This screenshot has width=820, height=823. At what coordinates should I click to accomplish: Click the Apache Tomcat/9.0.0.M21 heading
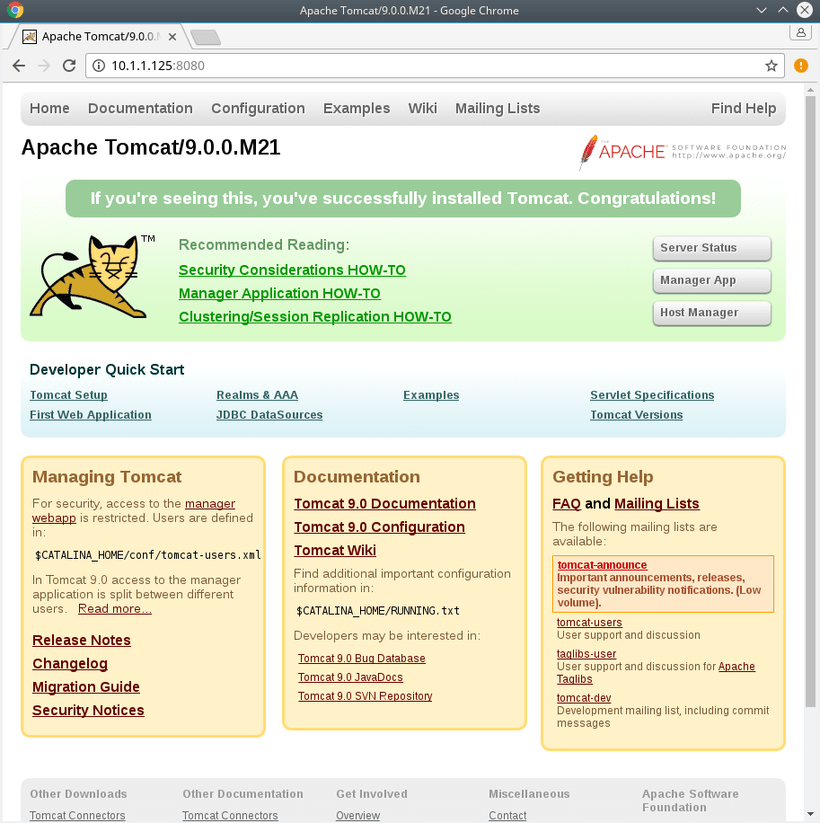[x=151, y=147]
